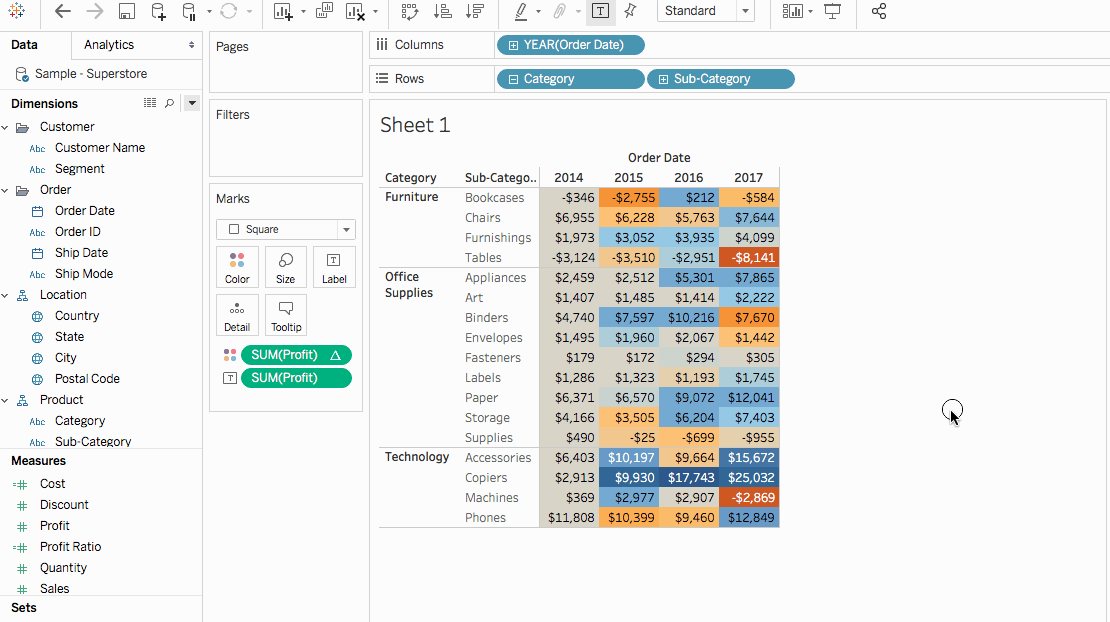
Task: Click the Undo arrow
Action: [x=63, y=13]
